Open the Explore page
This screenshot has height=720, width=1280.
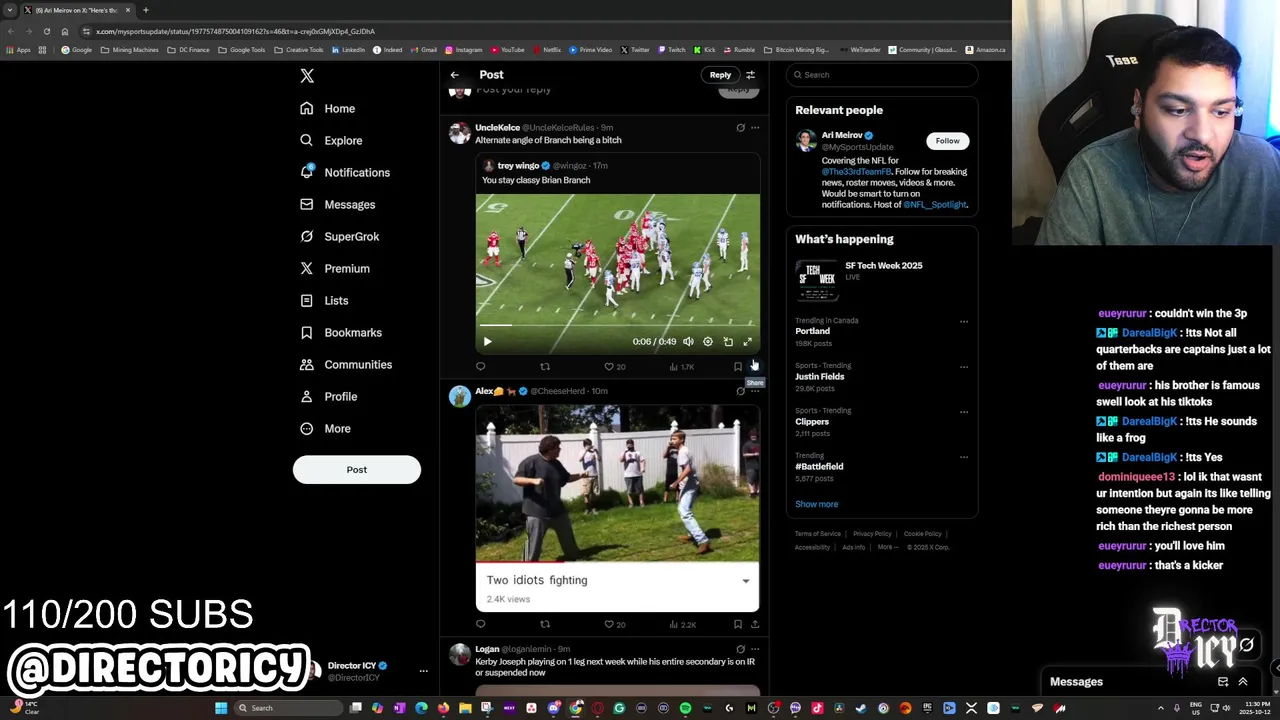331,140
